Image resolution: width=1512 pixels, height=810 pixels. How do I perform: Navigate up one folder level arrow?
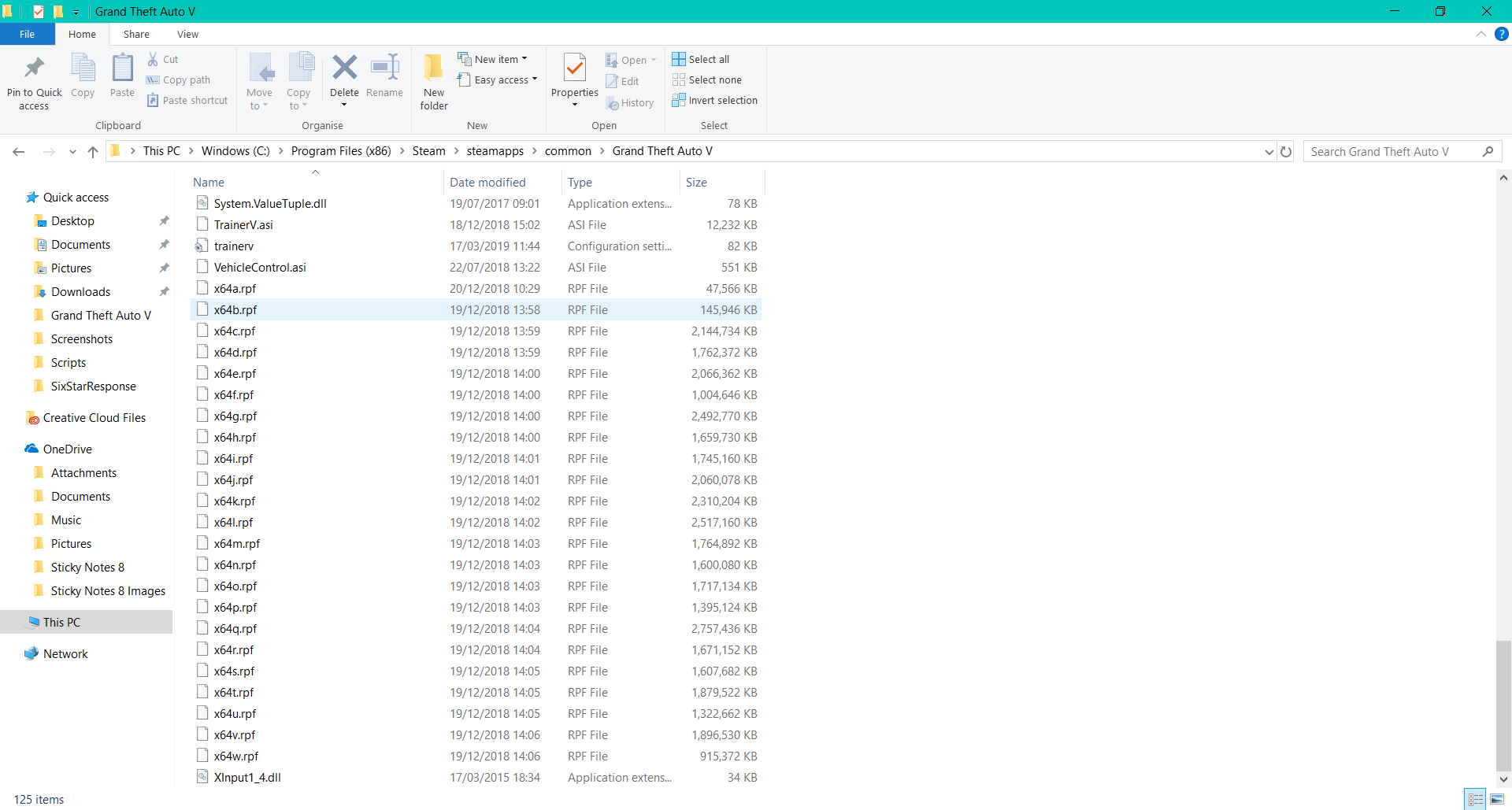93,152
